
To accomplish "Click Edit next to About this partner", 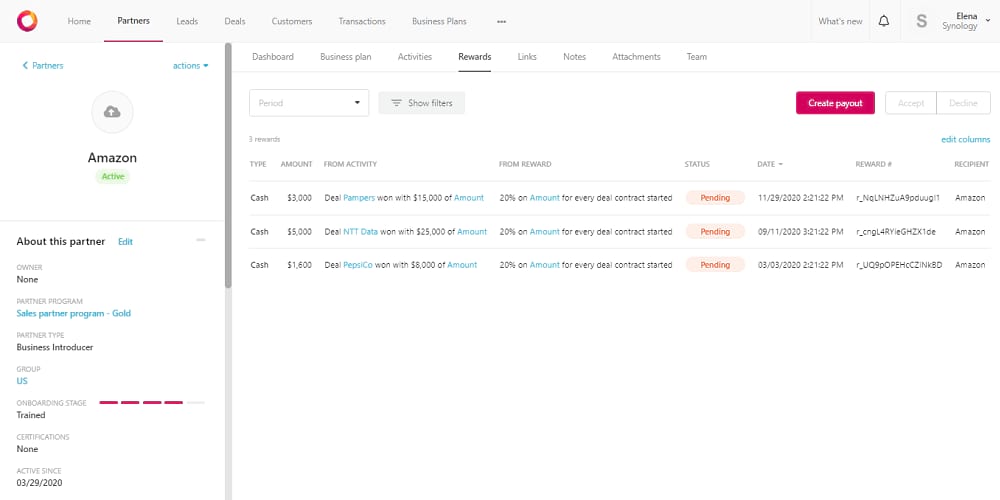I will (x=126, y=242).
